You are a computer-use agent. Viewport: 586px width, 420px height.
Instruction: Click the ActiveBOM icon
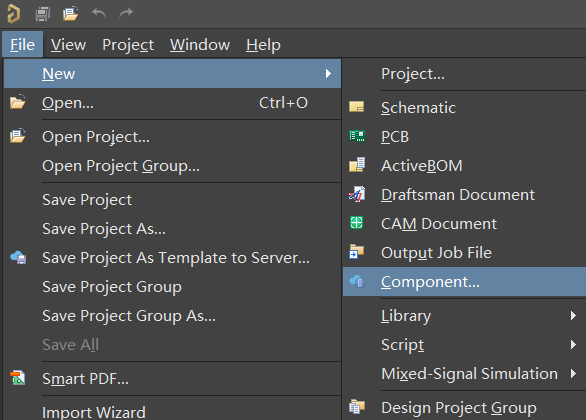pyautogui.click(x=357, y=165)
